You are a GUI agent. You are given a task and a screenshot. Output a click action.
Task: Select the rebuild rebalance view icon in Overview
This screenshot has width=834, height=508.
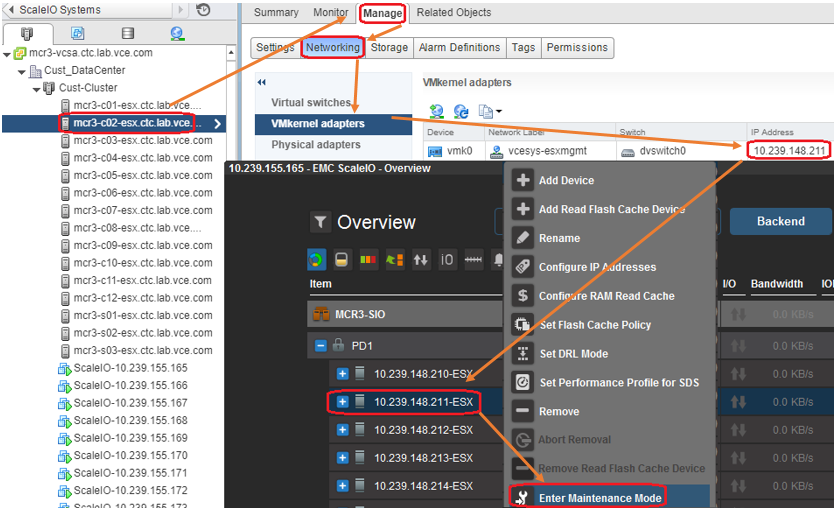pyautogui.click(x=394, y=260)
